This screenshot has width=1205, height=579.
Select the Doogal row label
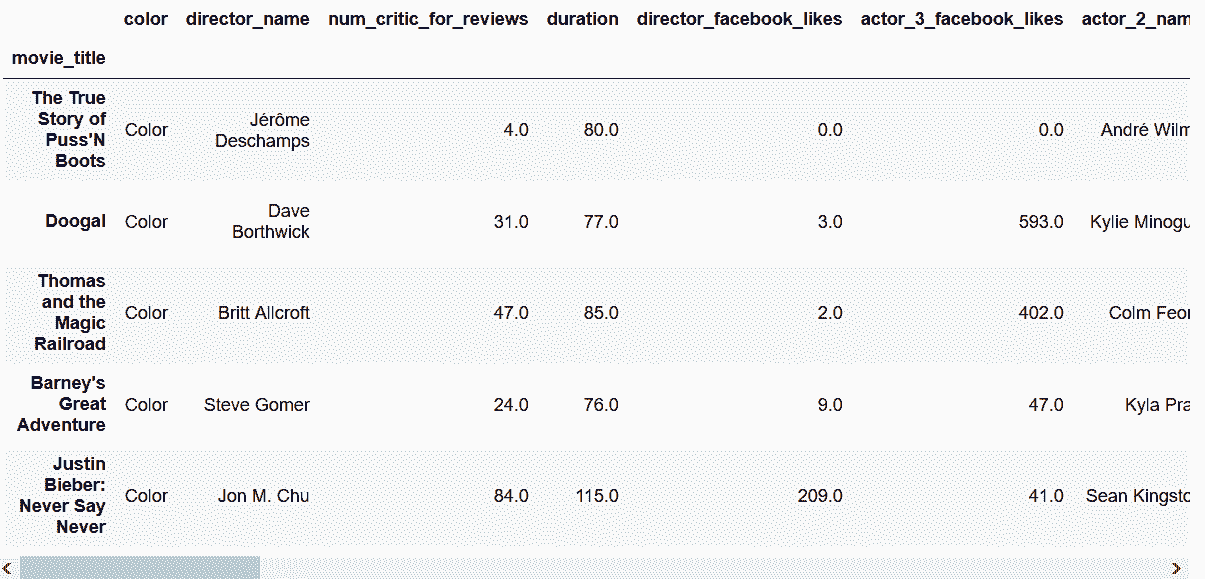tap(75, 221)
